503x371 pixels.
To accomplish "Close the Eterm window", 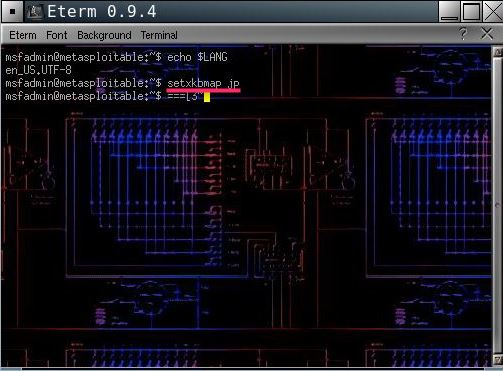I will 492,11.
